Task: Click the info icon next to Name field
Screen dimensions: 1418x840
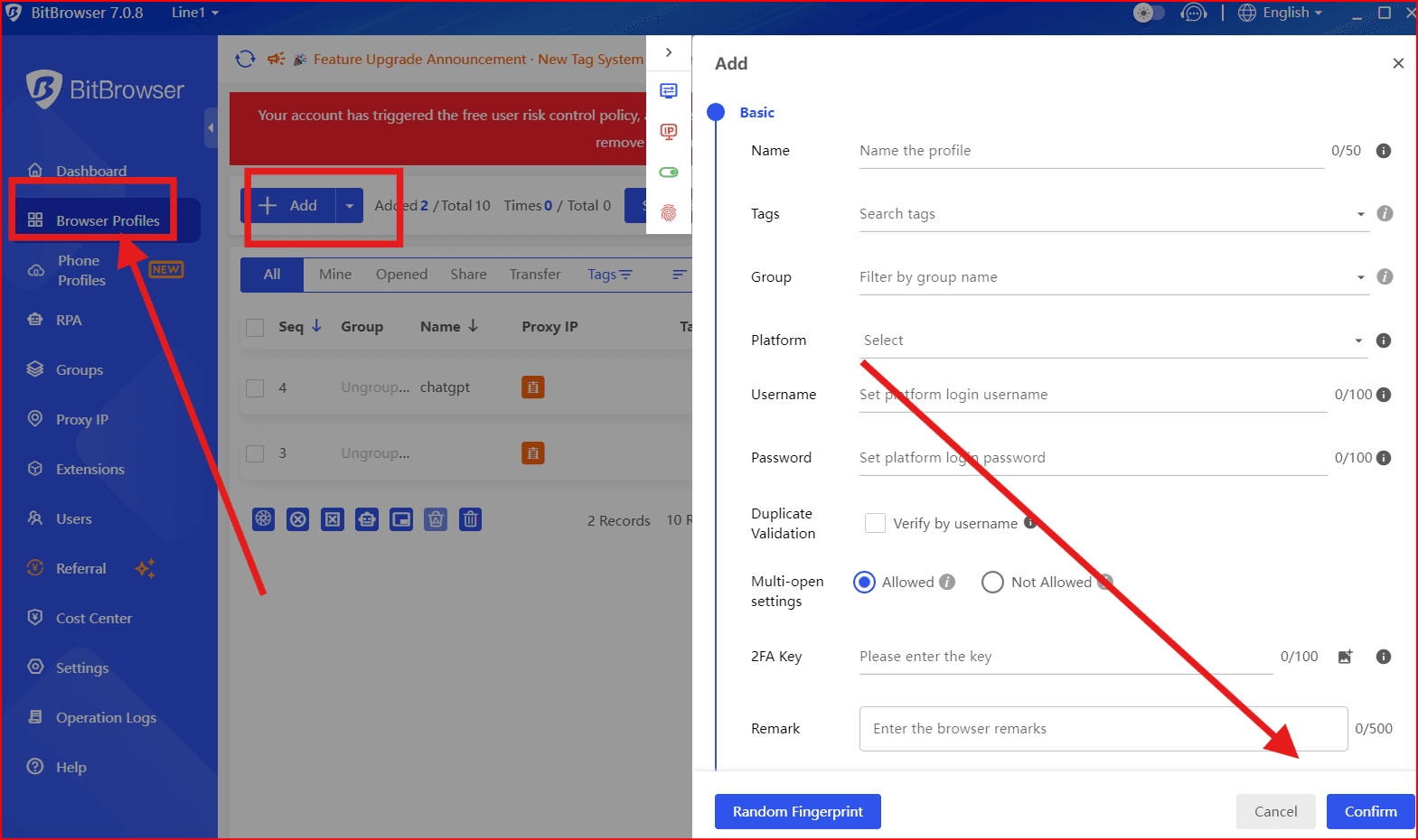Action: click(1383, 151)
